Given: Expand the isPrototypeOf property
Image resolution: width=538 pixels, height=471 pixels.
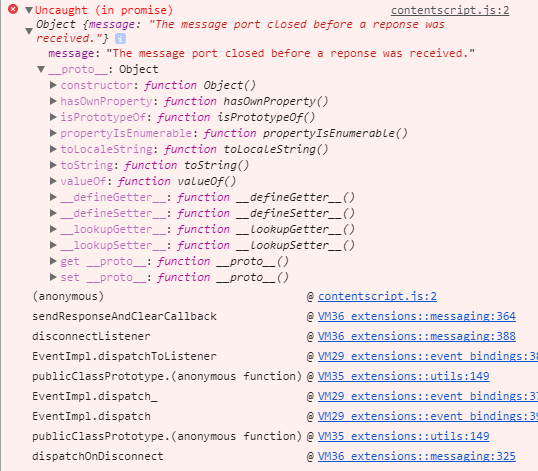Looking at the screenshot, I should point(53,117).
